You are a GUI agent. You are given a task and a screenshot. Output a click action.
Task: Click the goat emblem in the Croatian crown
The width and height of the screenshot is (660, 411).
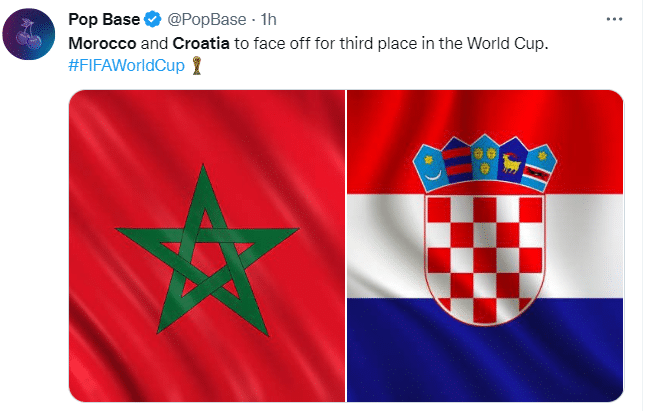point(514,158)
